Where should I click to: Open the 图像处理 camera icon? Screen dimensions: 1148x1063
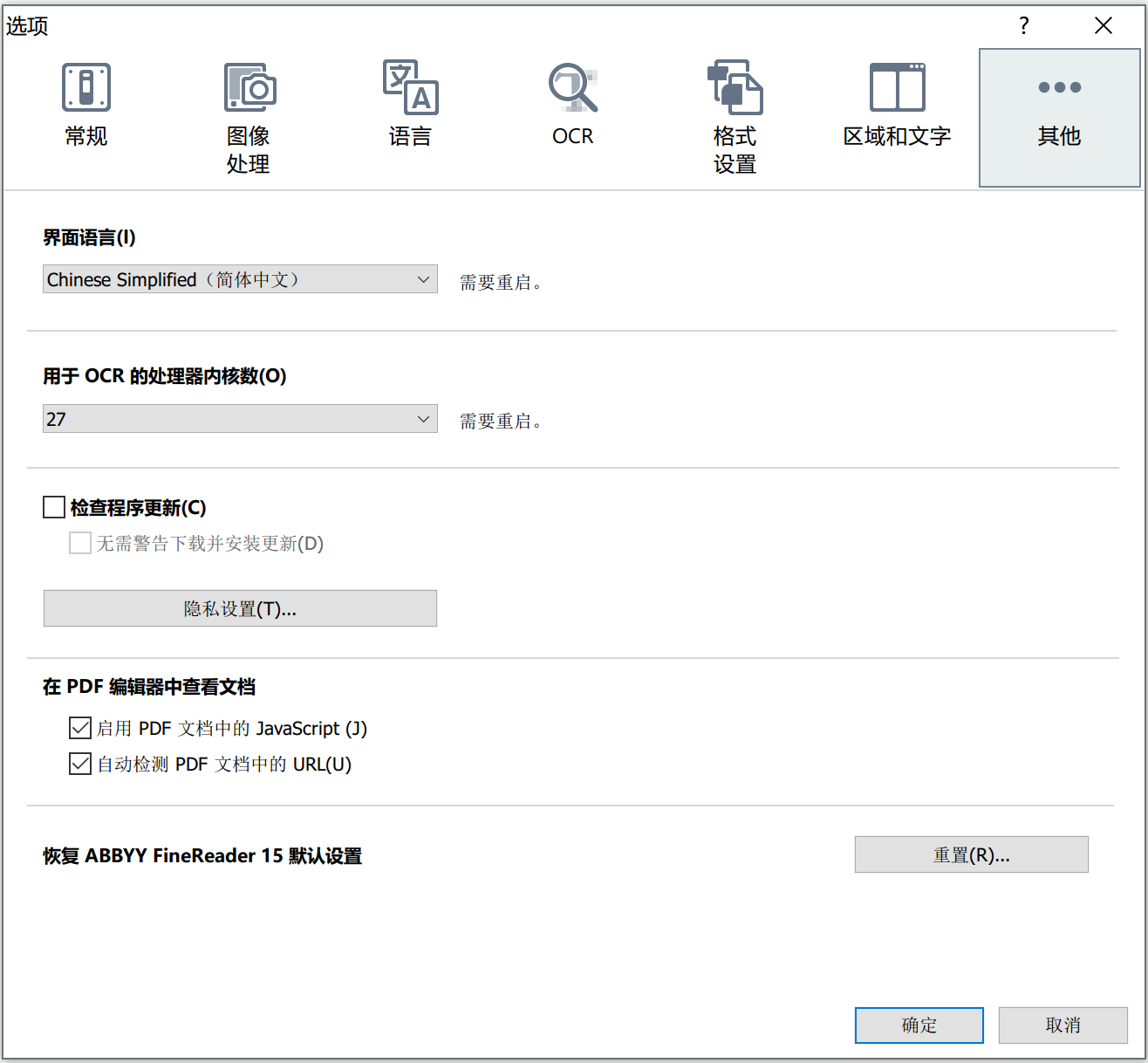point(249,87)
